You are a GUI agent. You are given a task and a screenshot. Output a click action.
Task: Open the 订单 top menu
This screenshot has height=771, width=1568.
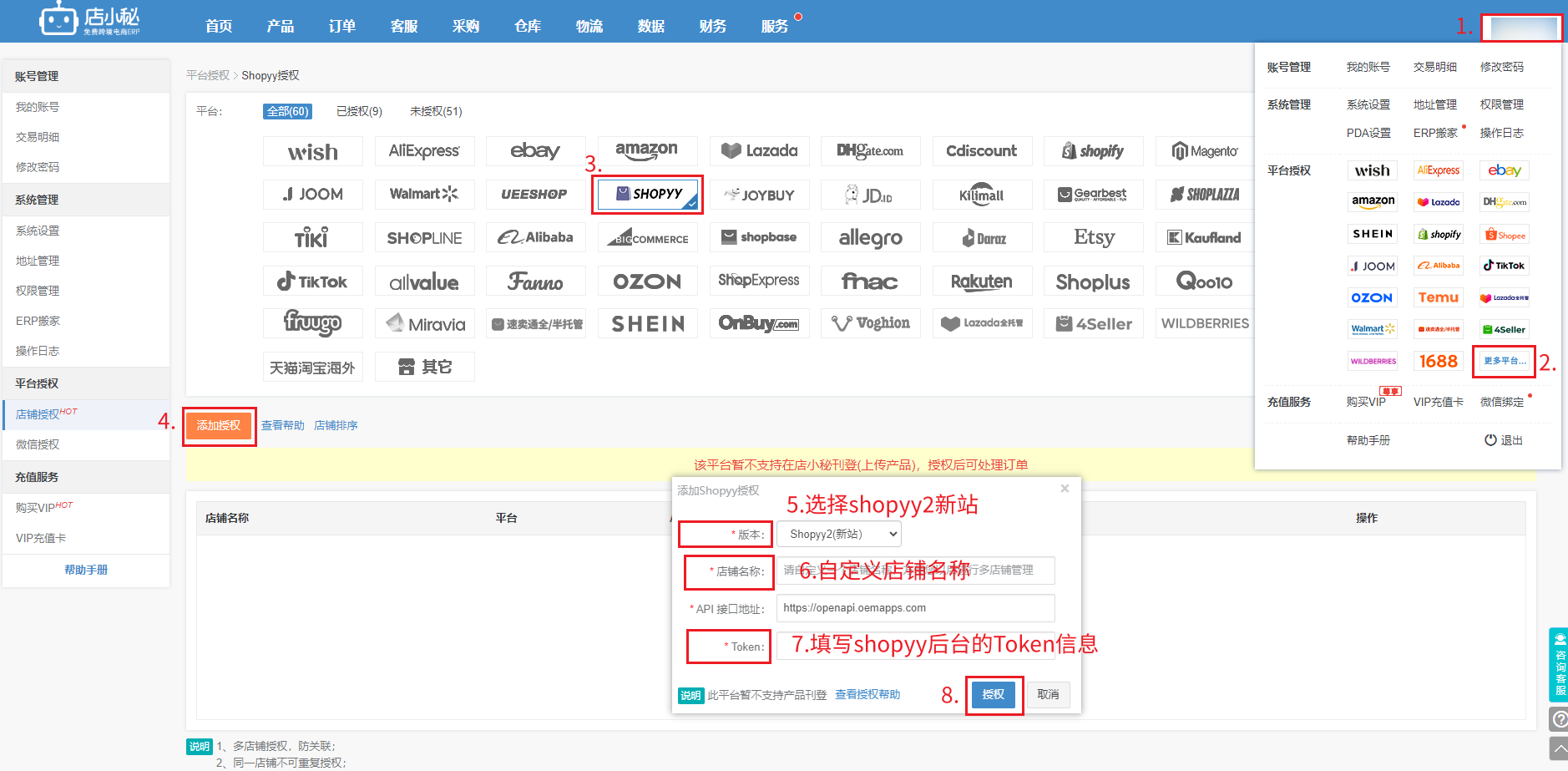(342, 26)
